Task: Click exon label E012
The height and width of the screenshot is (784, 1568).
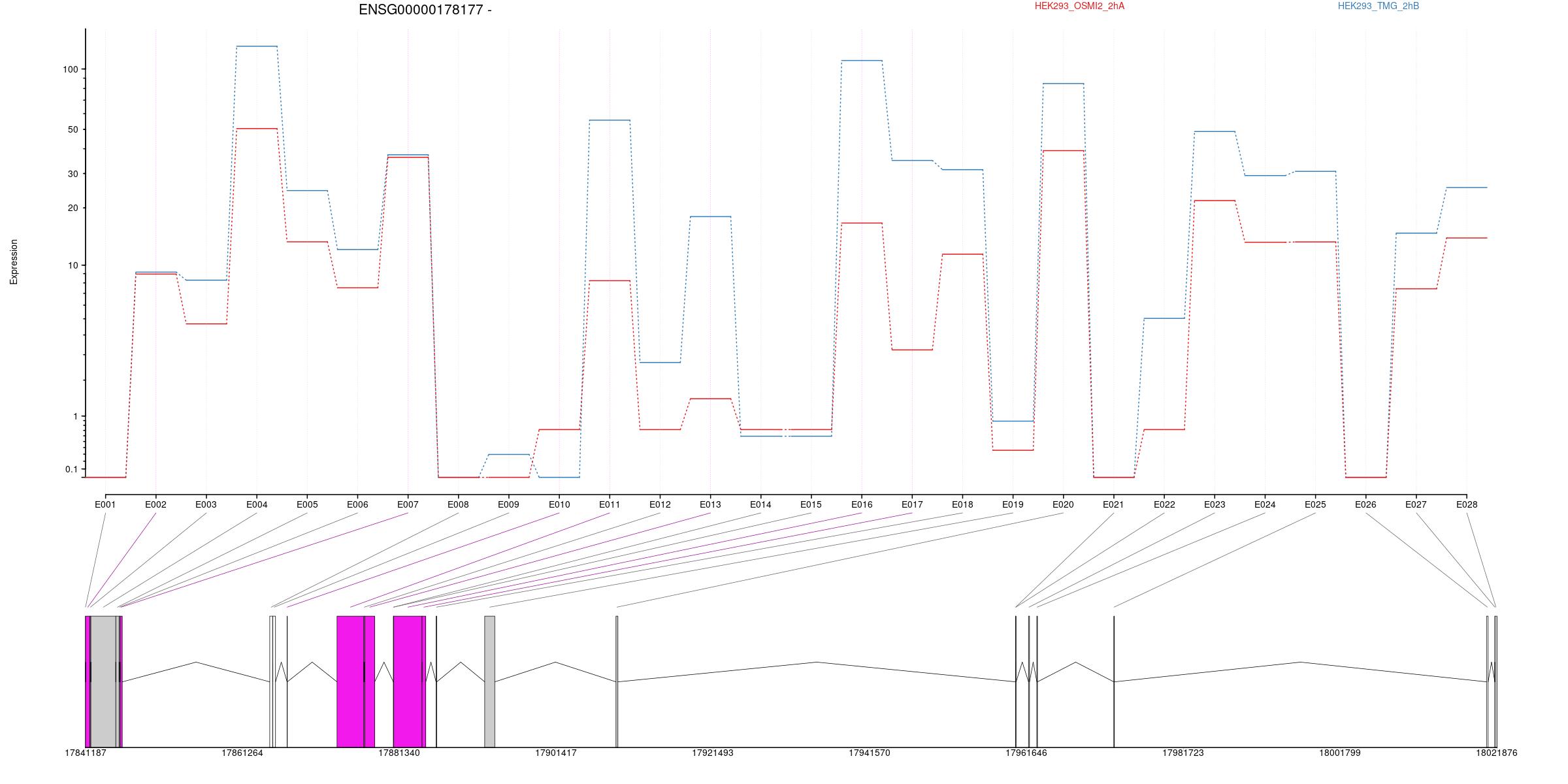Action: click(x=660, y=504)
